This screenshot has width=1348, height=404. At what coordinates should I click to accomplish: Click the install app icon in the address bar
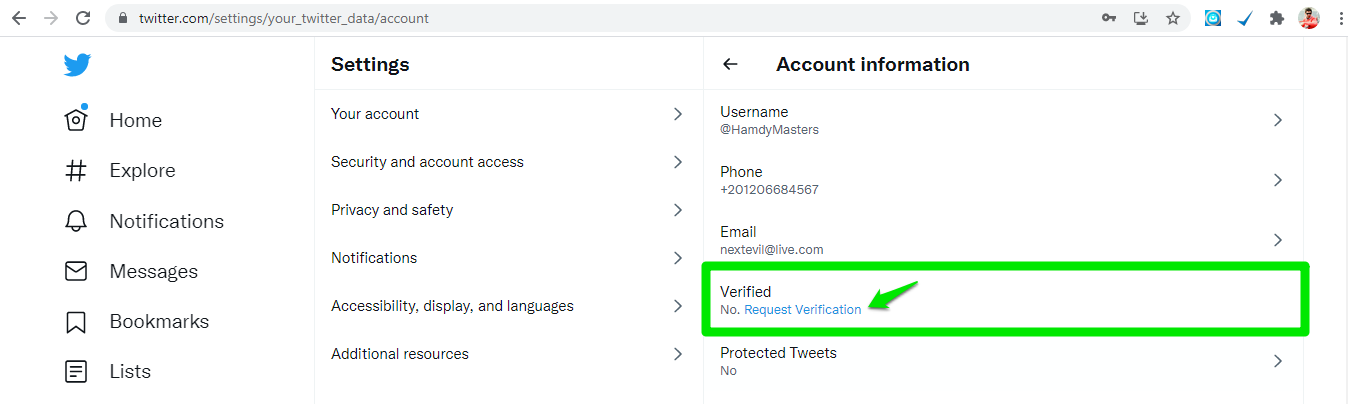pyautogui.click(x=1141, y=18)
